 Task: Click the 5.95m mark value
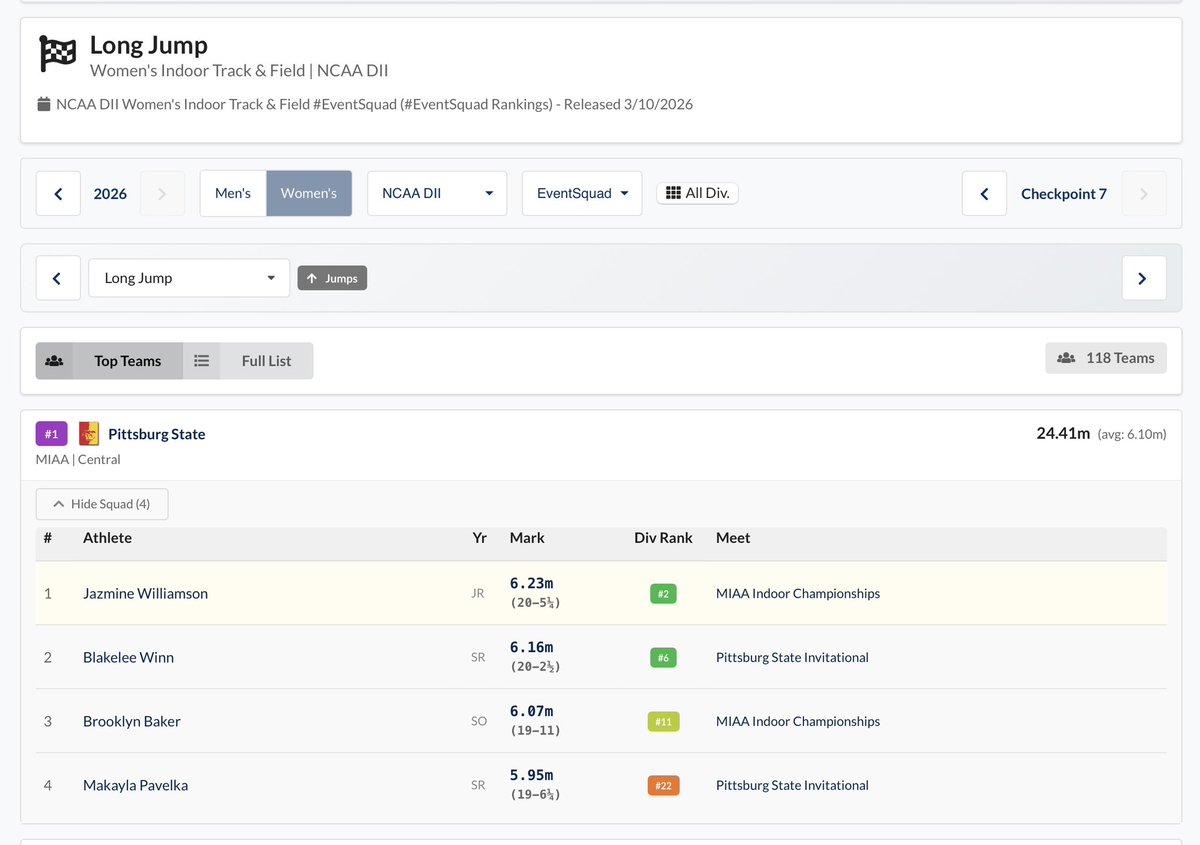531,775
